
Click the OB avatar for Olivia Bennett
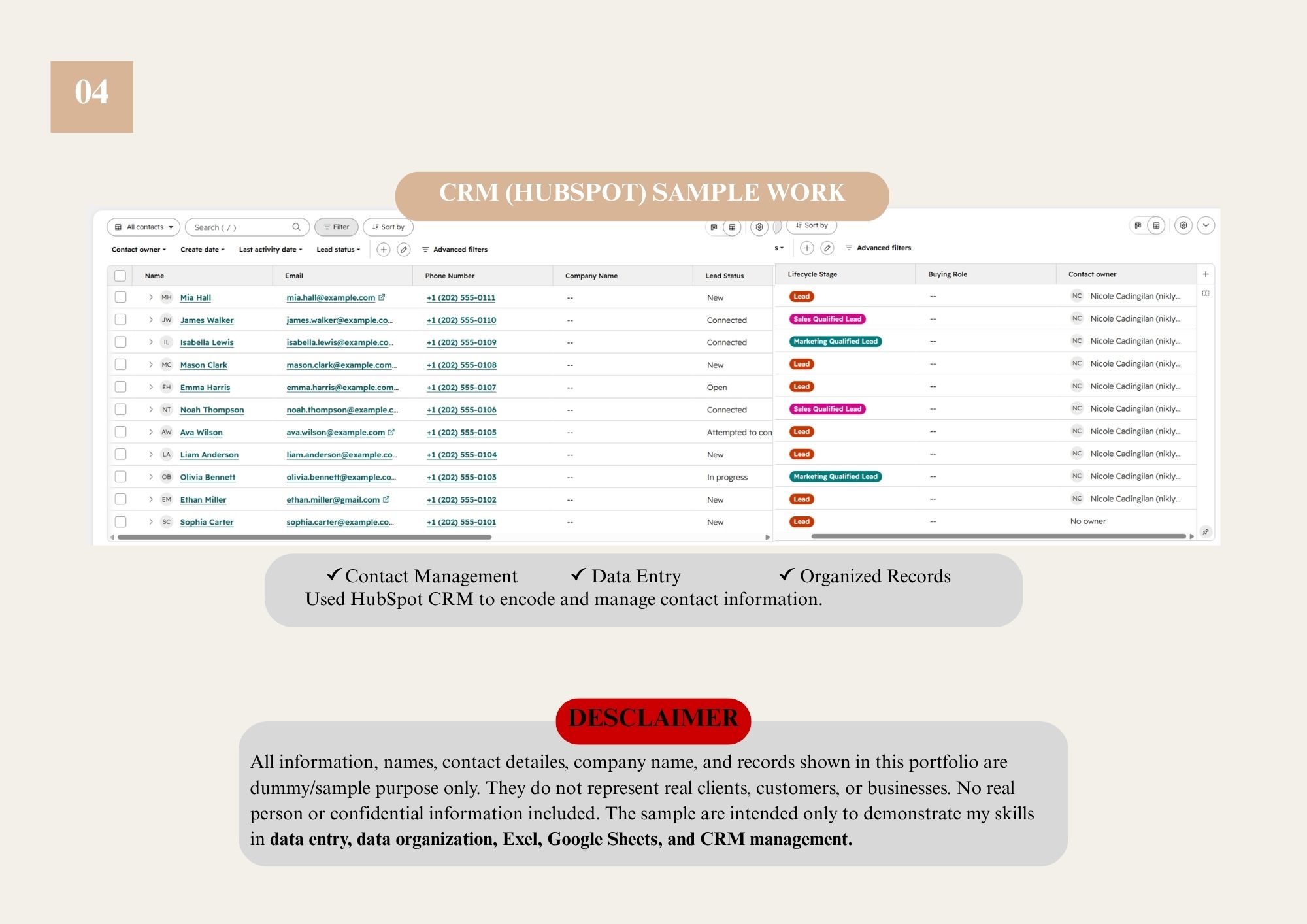tap(167, 477)
